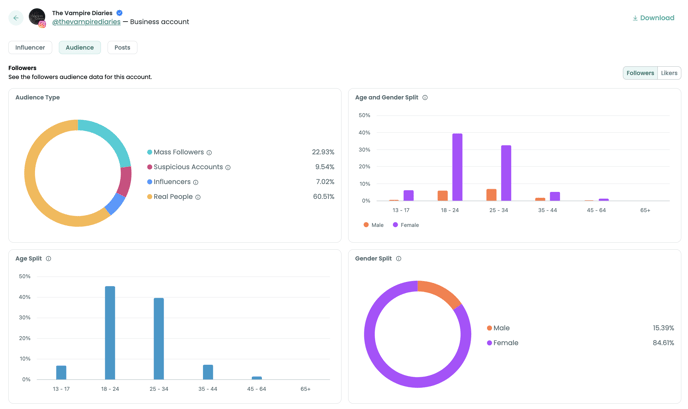The width and height of the screenshot is (688, 409).
Task: Show info for Age Split chart
Action: point(48,259)
